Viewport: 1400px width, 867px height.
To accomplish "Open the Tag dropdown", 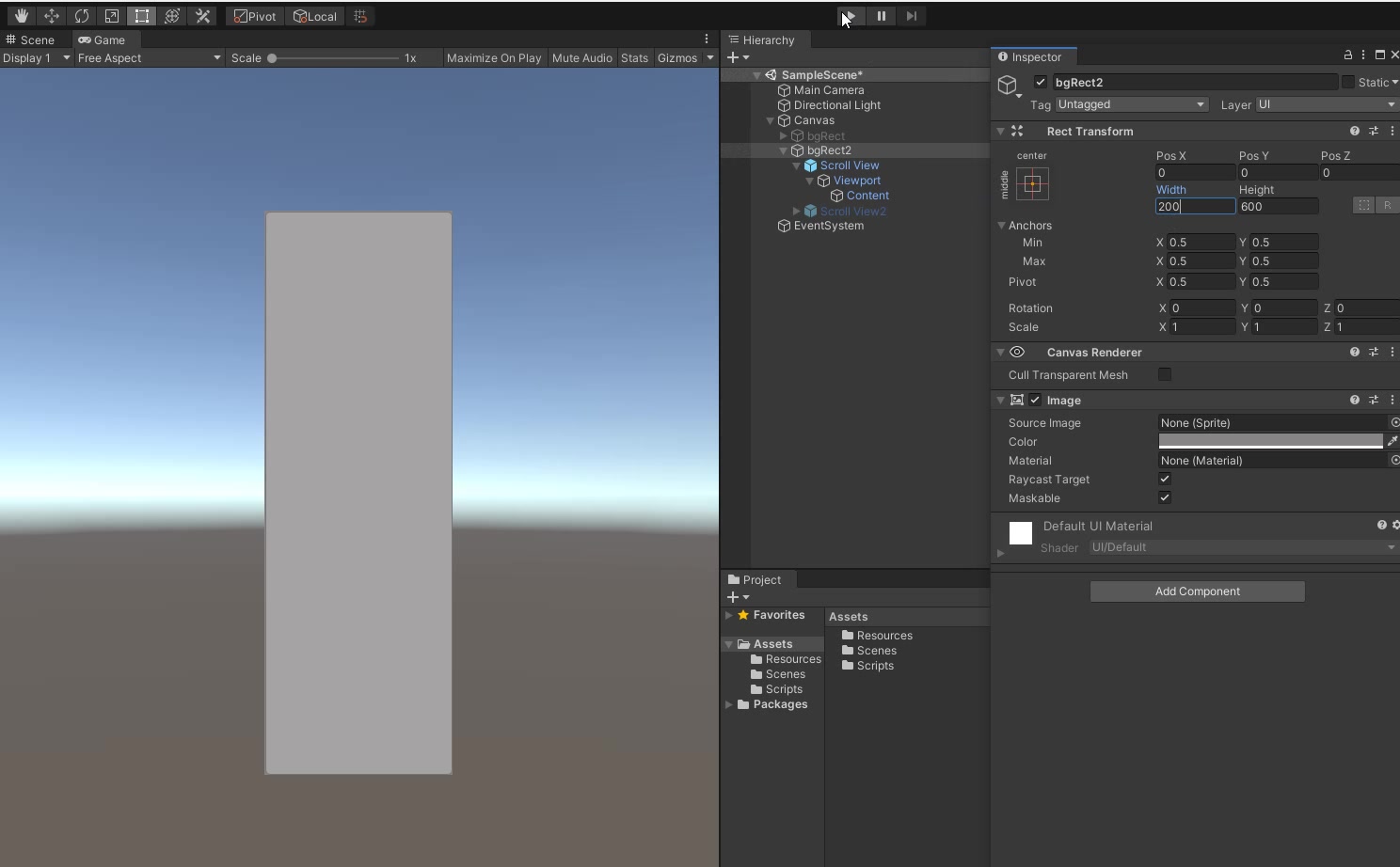I will pos(1131,104).
